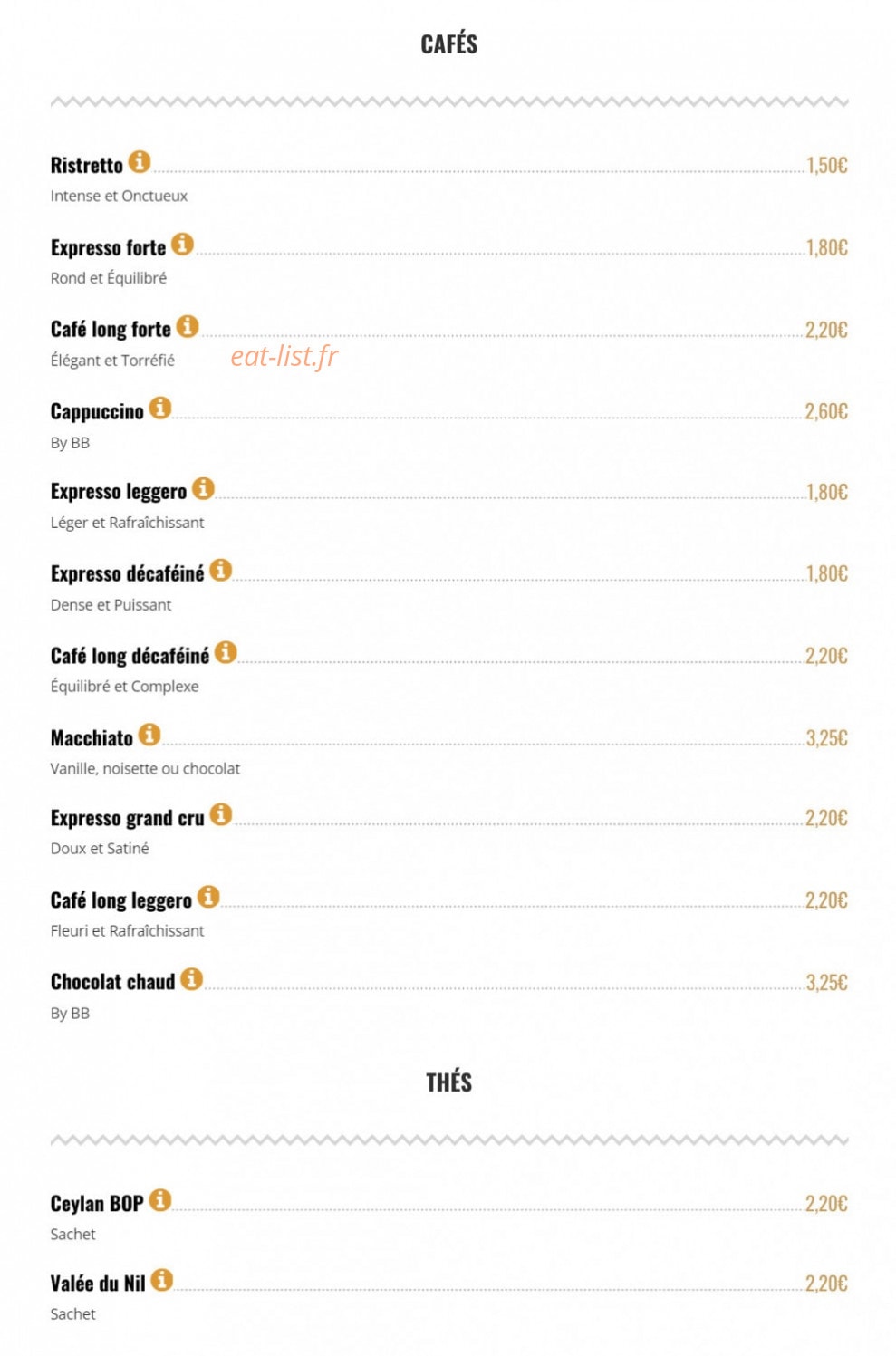Show info for Café long forte
The image size is (896, 1356).
pyautogui.click(x=188, y=326)
